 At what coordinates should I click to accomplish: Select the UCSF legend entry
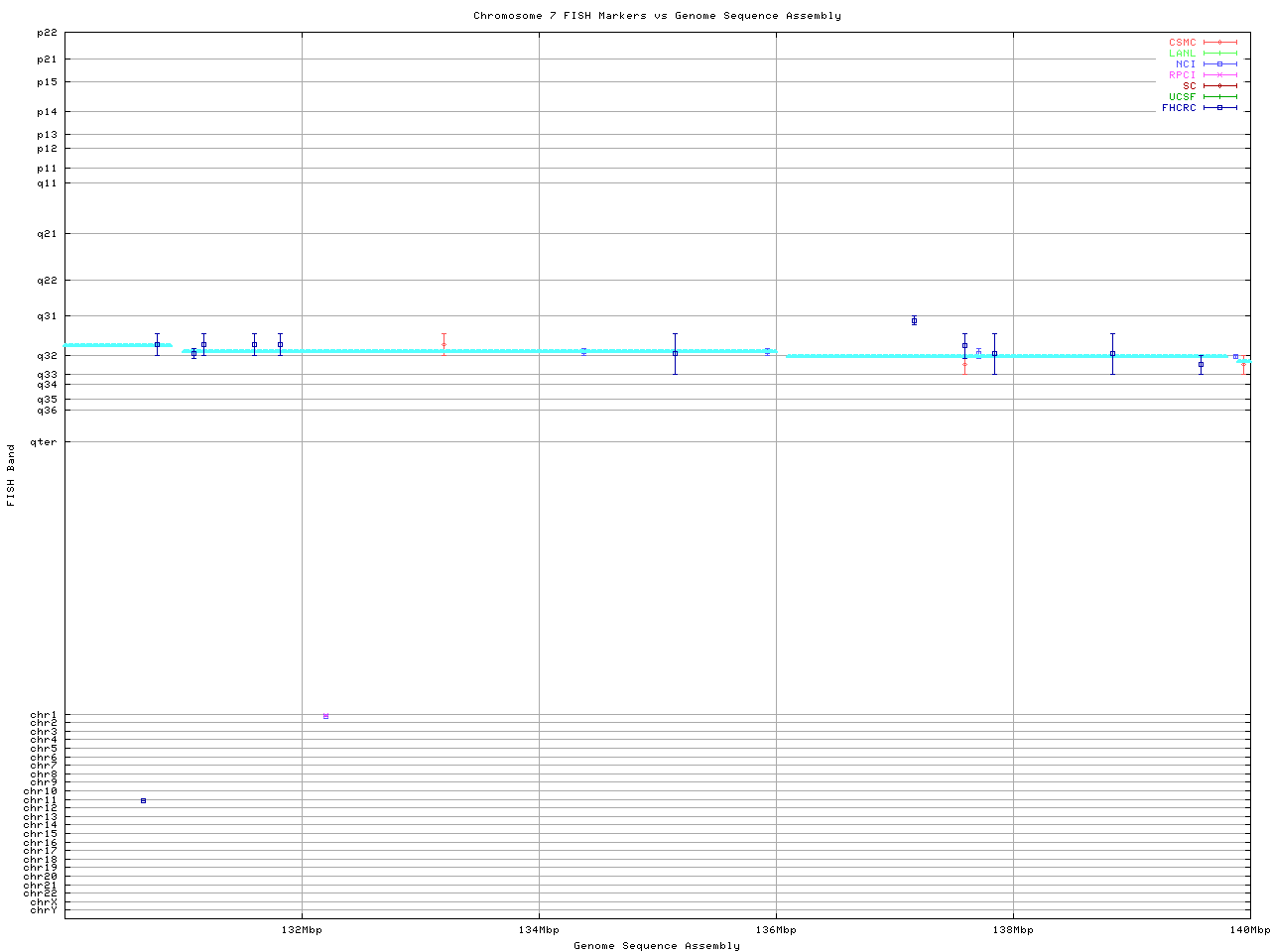(1182, 97)
